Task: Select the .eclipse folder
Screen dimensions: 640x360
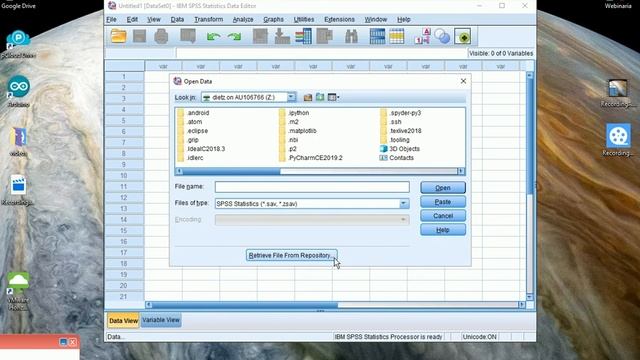Action: click(193, 131)
